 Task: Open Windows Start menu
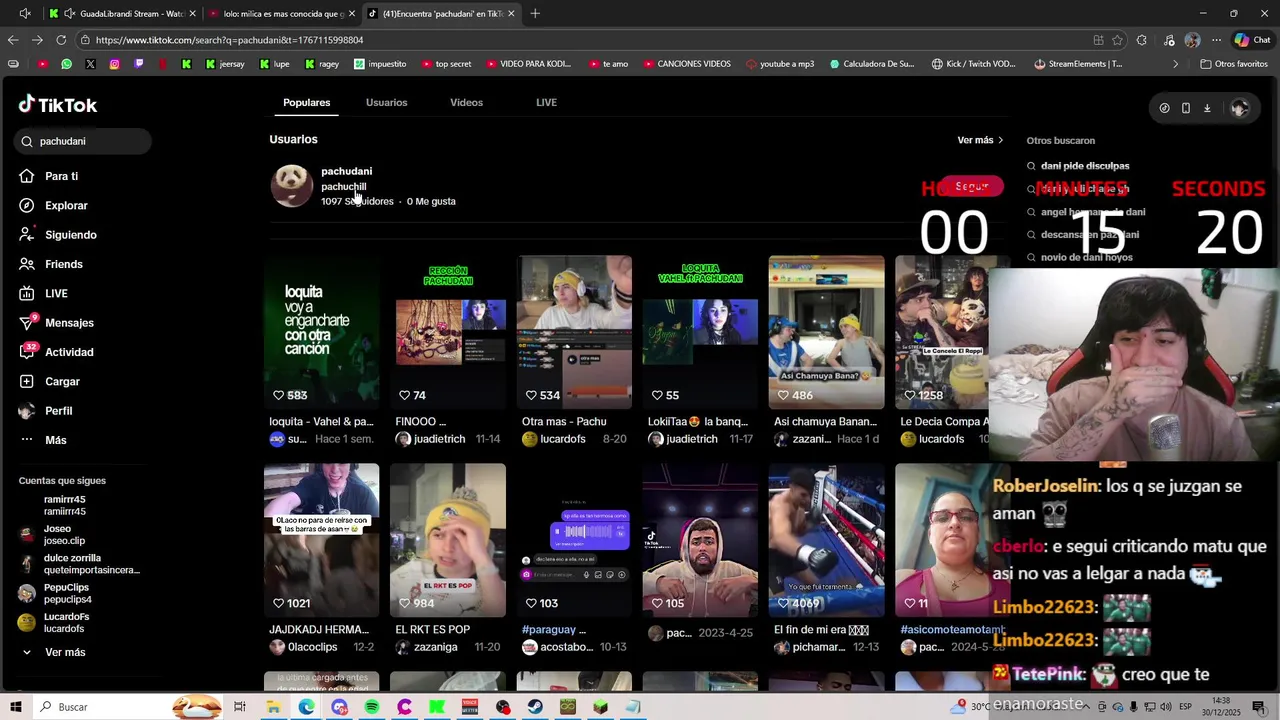(x=16, y=707)
